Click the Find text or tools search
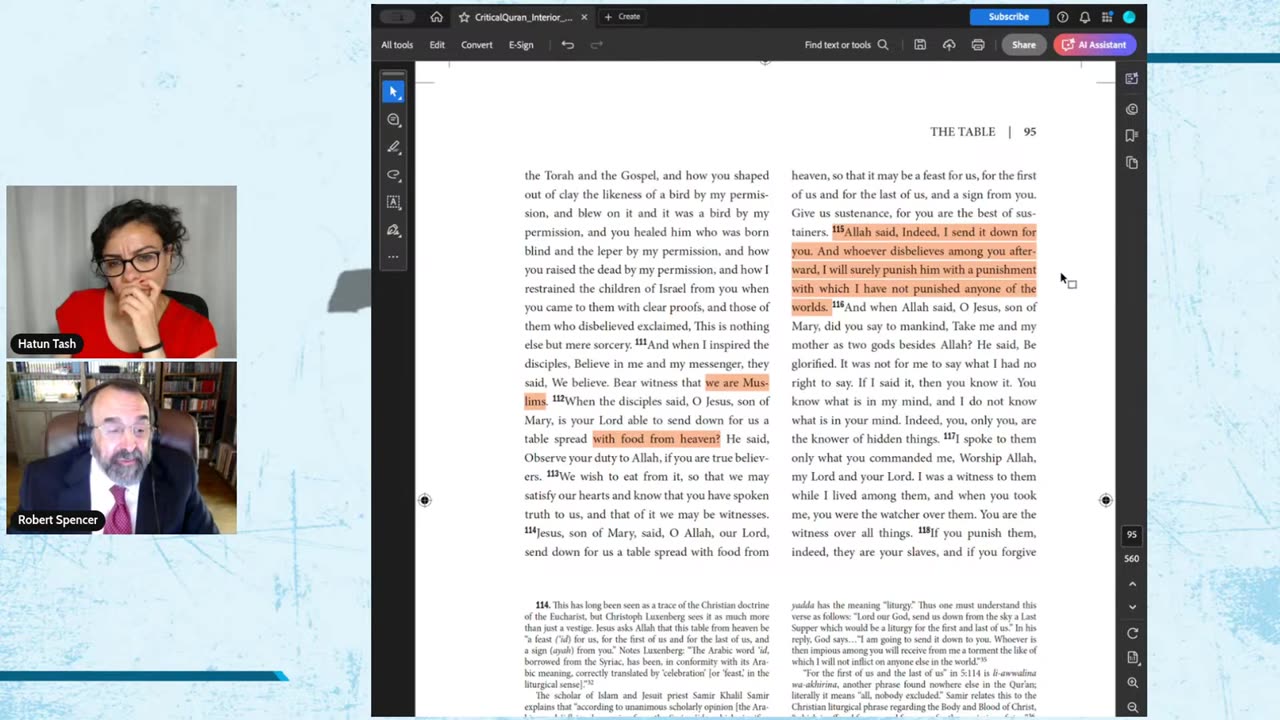1280x720 pixels. point(846,45)
